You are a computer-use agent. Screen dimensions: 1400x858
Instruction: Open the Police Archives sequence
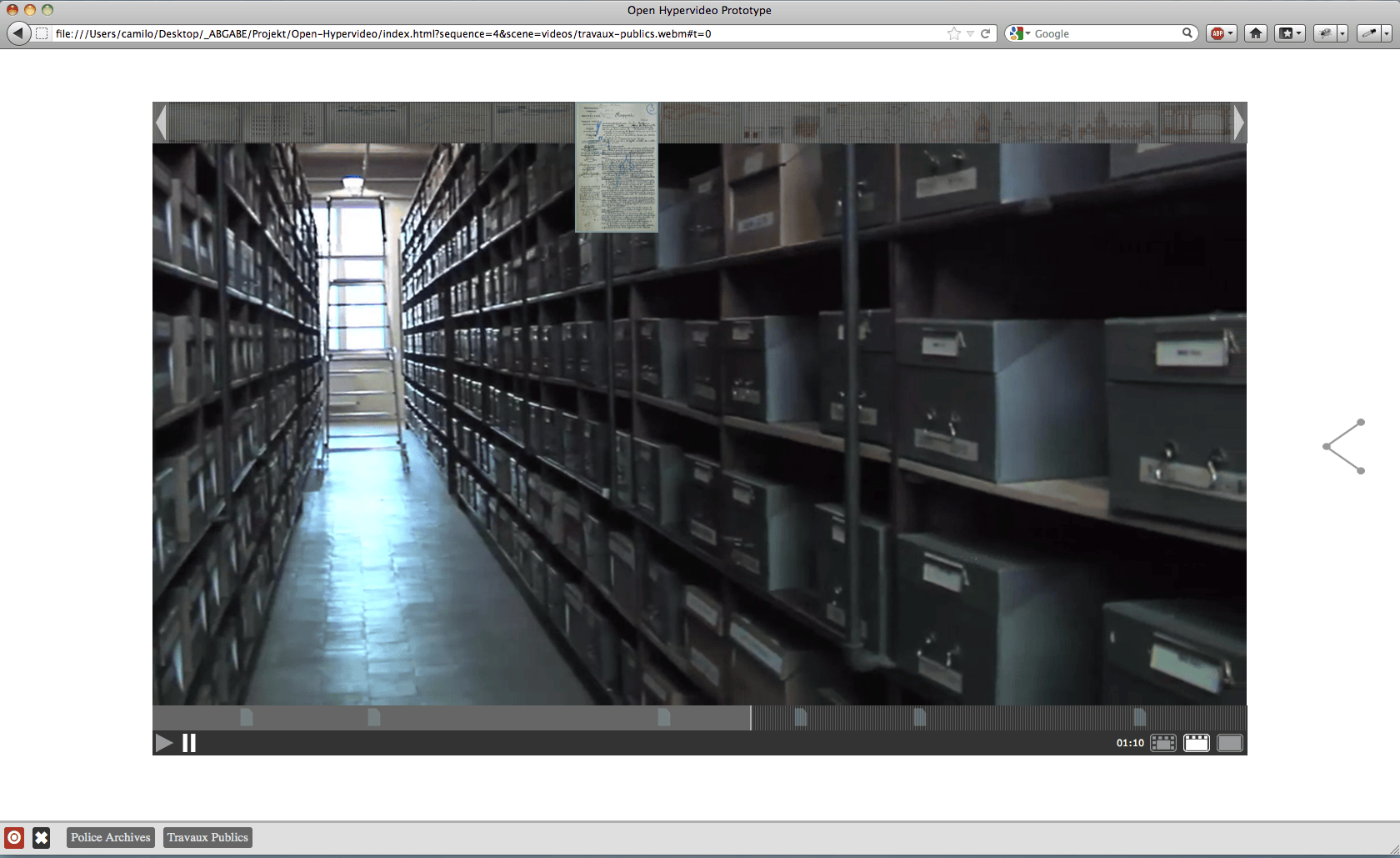click(x=111, y=837)
